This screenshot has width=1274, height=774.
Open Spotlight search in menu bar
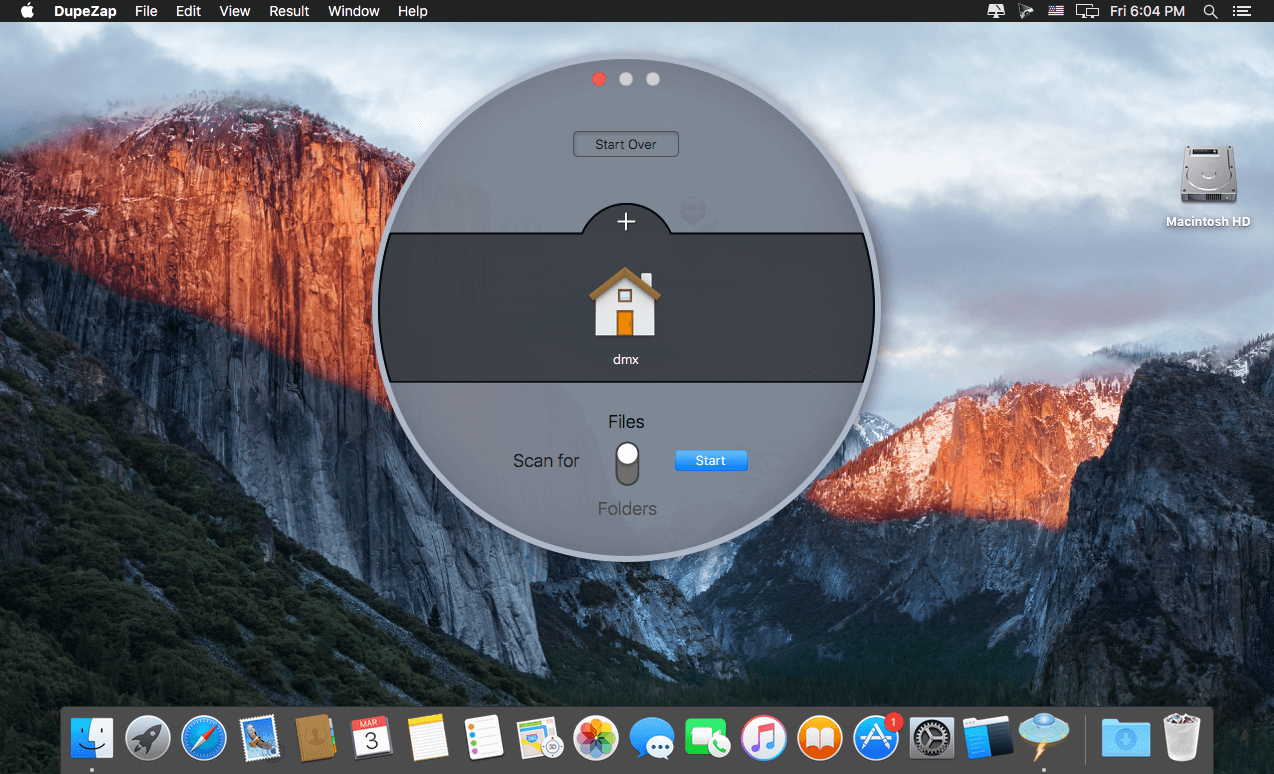1210,11
